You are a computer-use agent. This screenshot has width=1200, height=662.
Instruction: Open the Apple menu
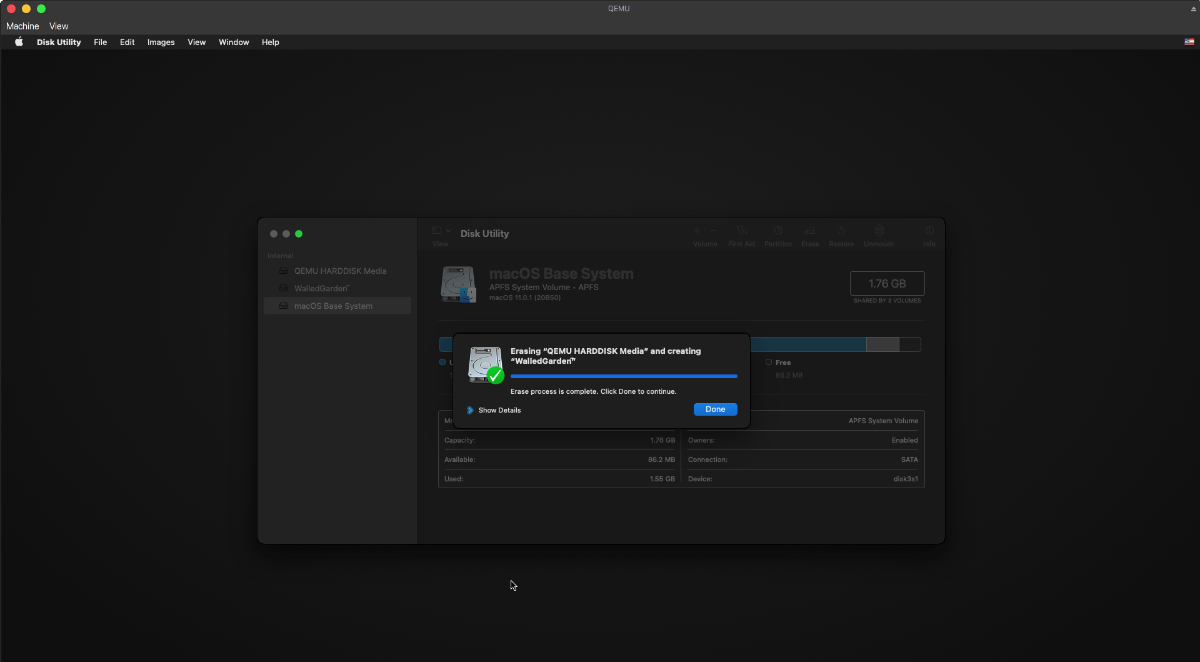coord(19,42)
